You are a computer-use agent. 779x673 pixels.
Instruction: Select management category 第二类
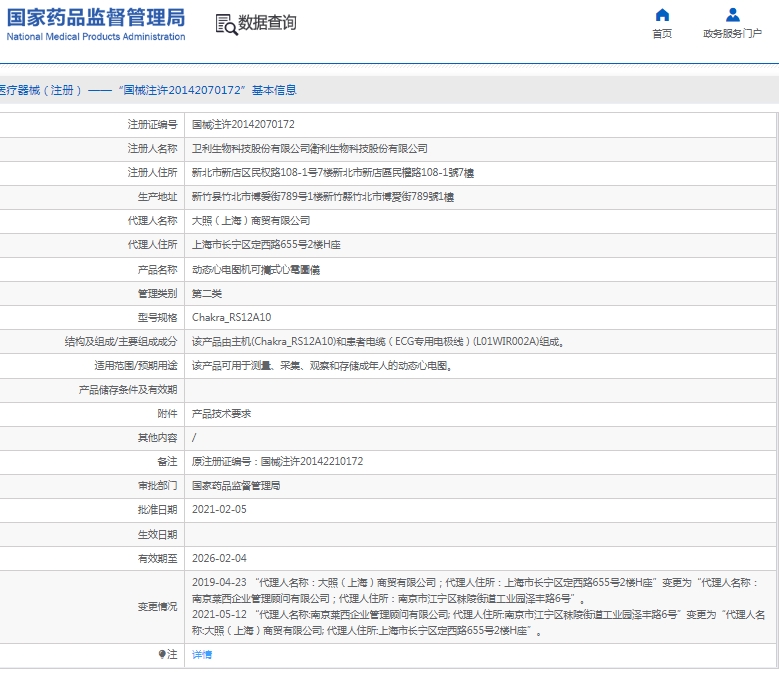click(207, 294)
